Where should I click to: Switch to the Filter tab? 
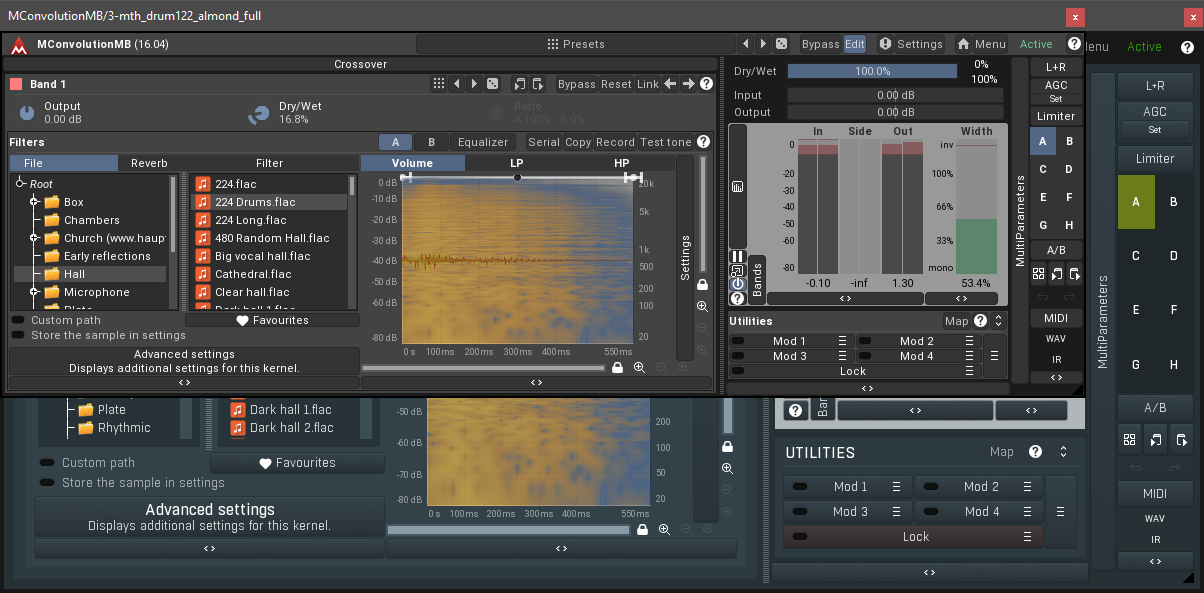[x=269, y=163]
